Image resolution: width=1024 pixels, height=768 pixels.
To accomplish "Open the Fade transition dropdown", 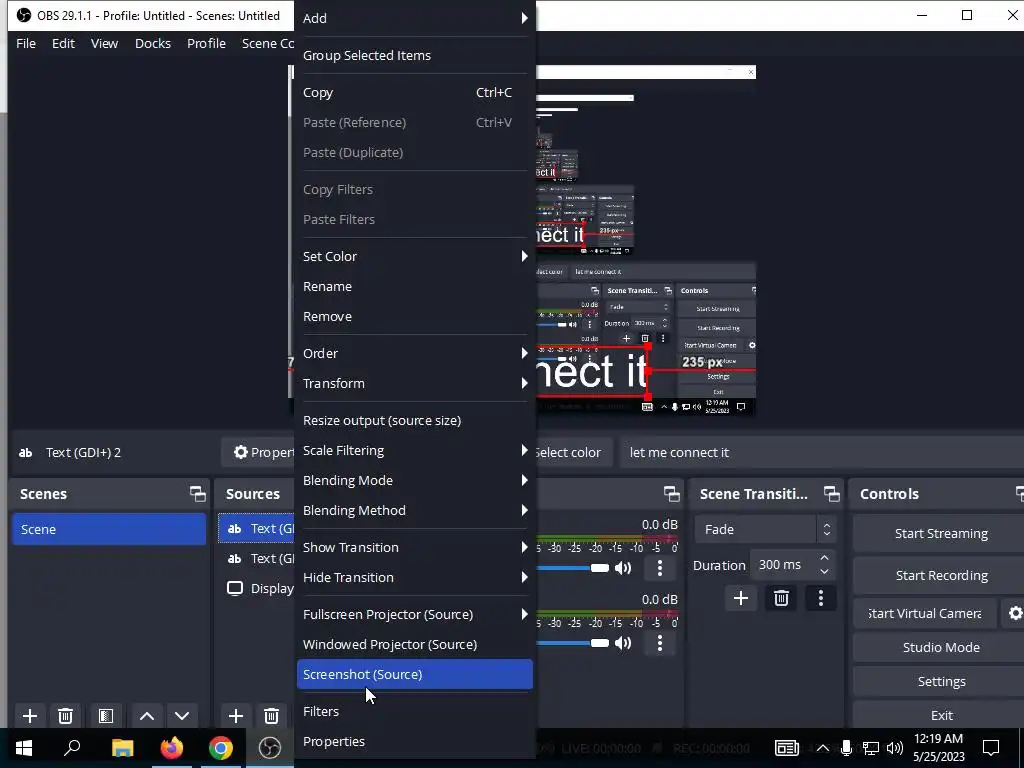I will (765, 530).
